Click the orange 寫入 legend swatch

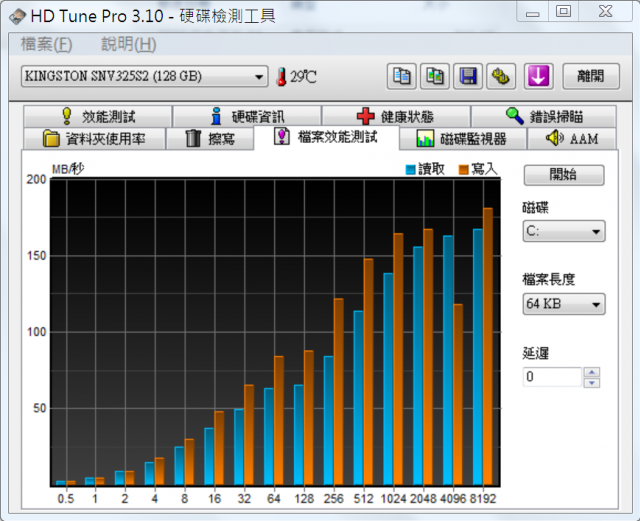463,169
